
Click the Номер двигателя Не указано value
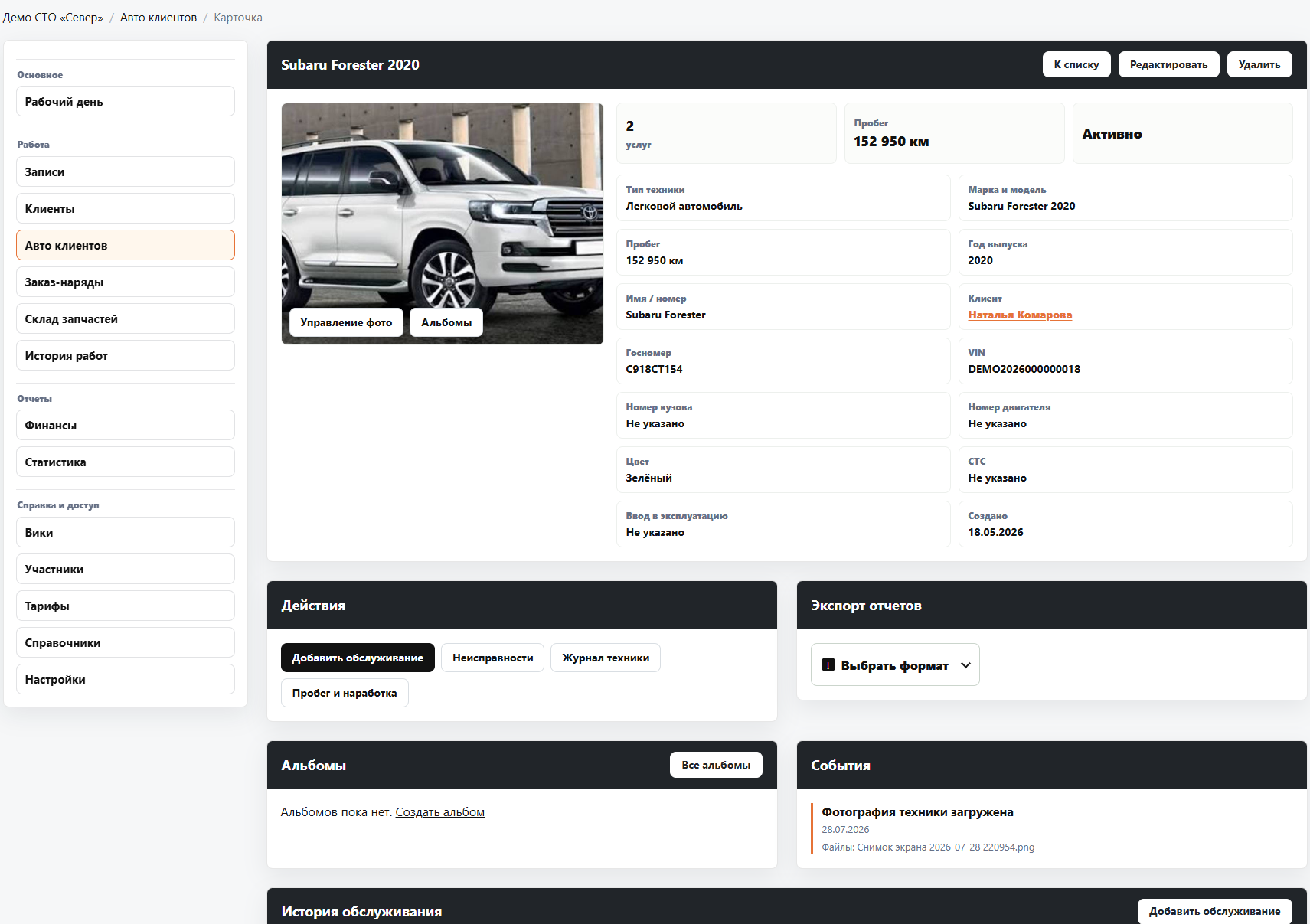[997, 423]
